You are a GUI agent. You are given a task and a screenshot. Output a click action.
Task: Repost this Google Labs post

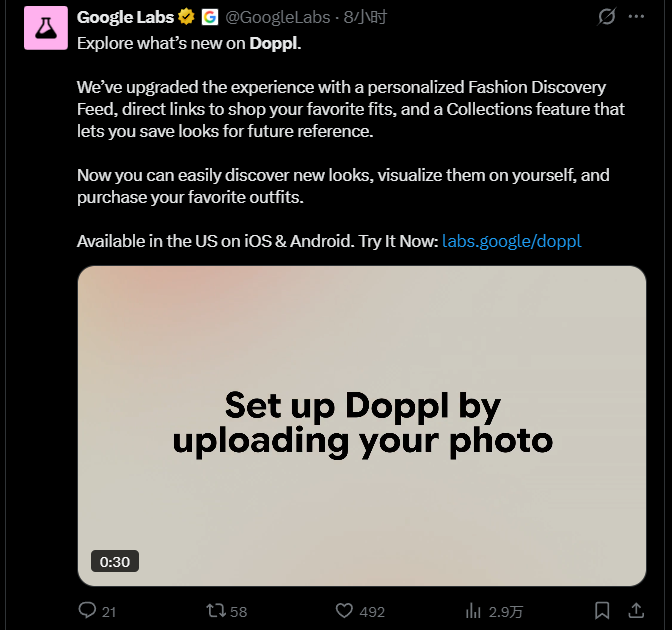pos(216,610)
